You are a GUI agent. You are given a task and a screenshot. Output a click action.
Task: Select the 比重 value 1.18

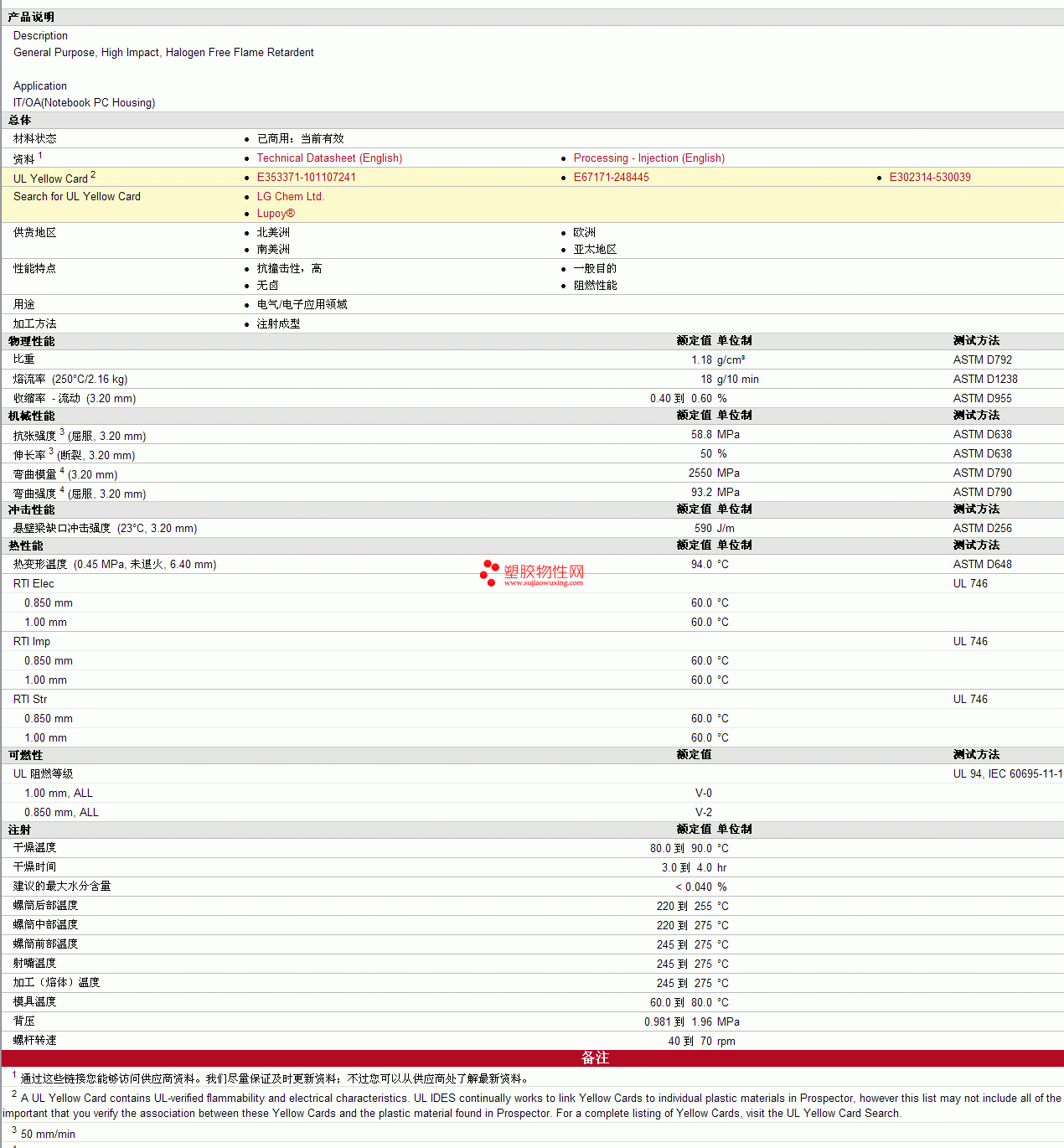701,360
